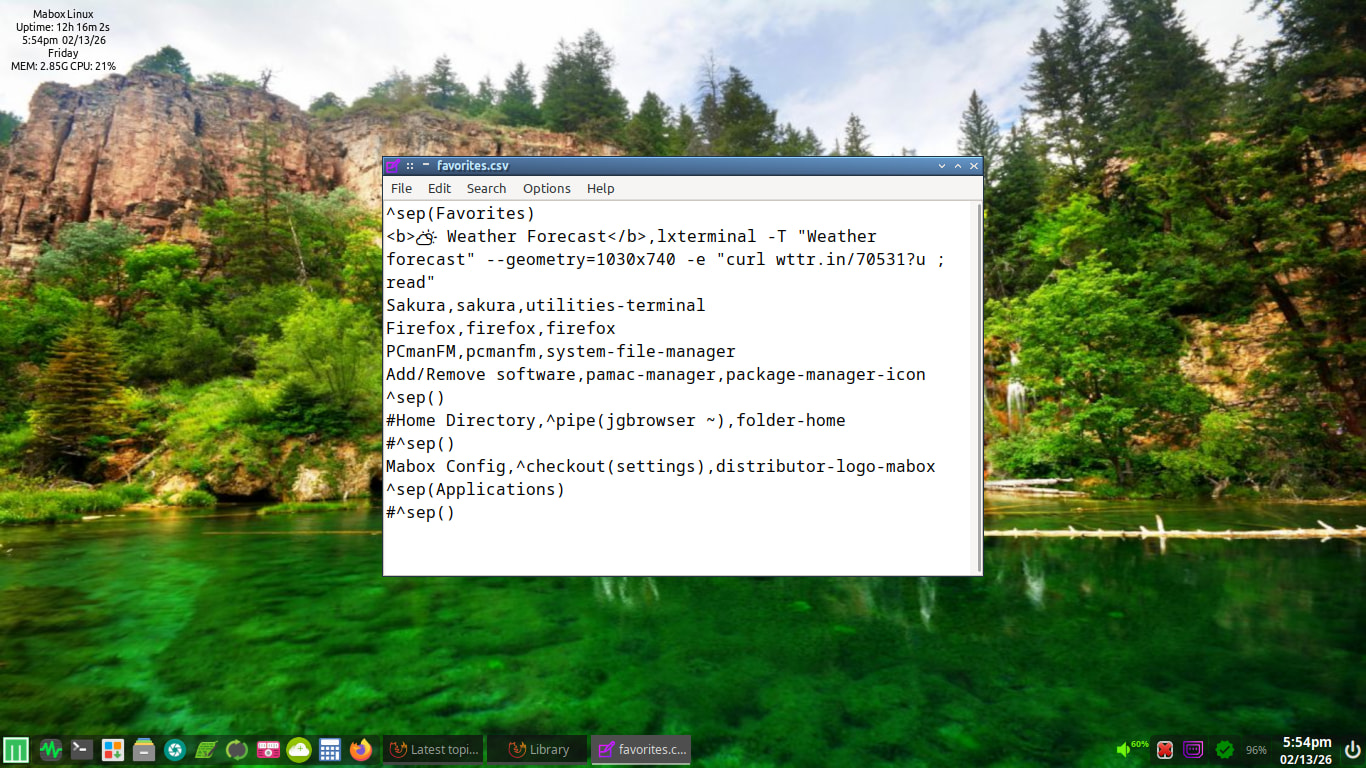Switch to the Library window in taskbar
This screenshot has width=1366, height=768.
(538, 749)
